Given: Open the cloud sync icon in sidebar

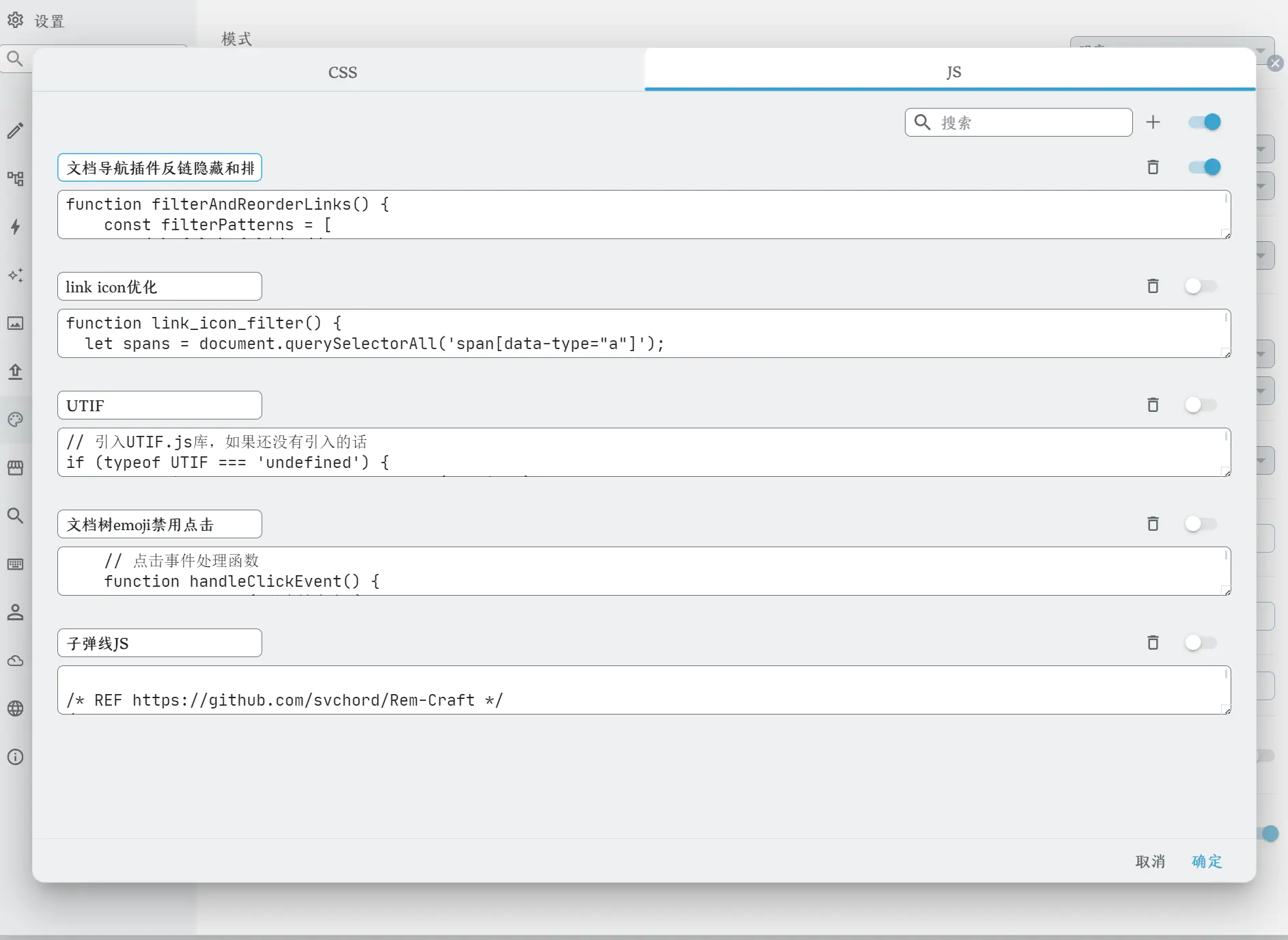Looking at the screenshot, I should [16, 661].
